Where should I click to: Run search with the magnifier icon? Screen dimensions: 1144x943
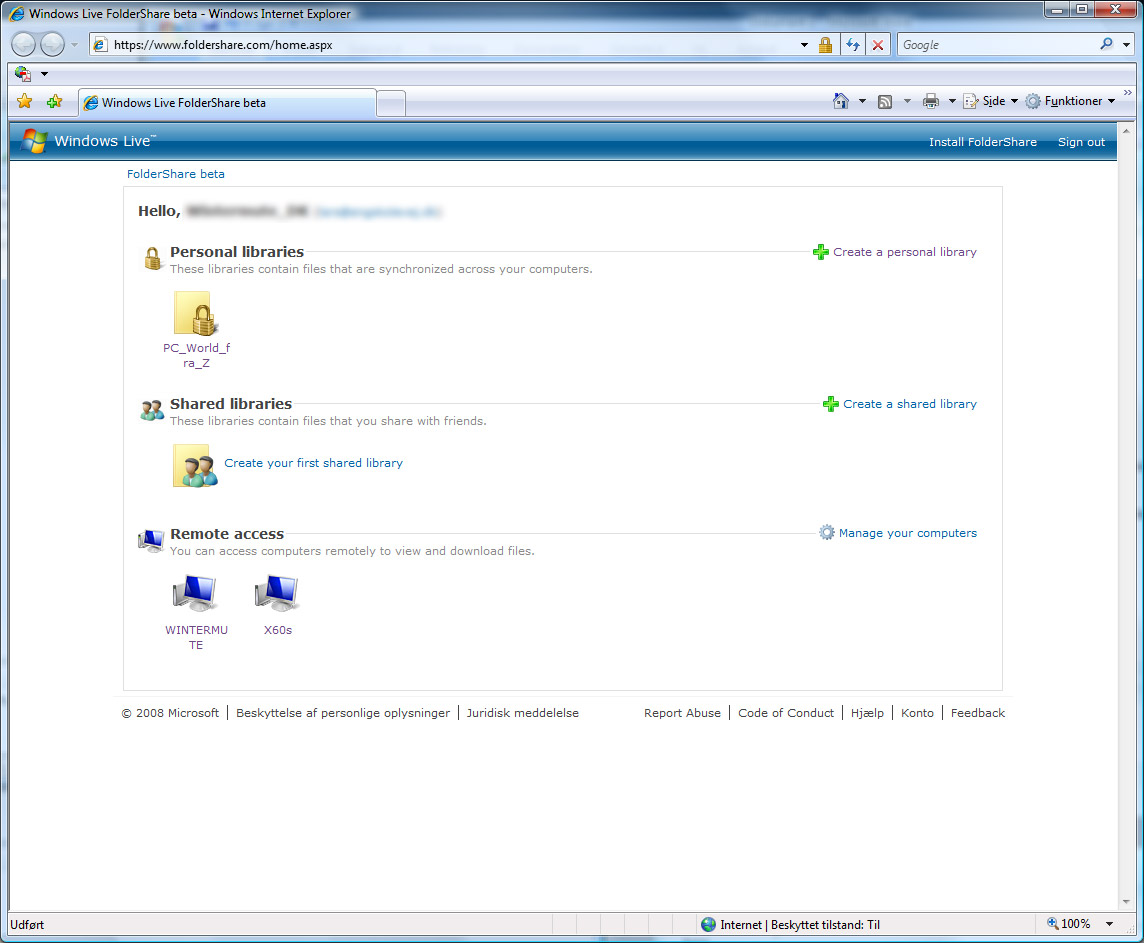pyautogui.click(x=1106, y=44)
